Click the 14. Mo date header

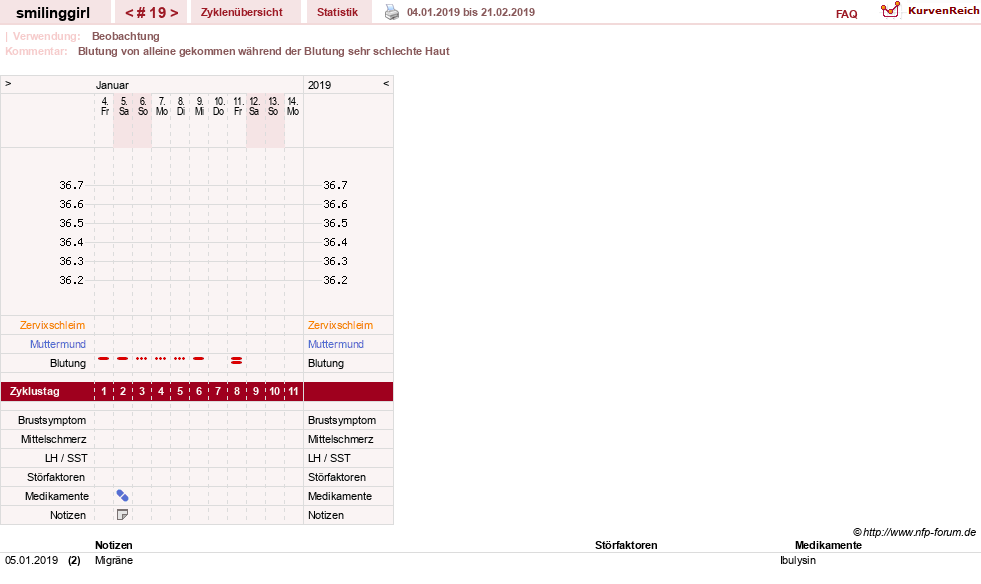pos(293,106)
